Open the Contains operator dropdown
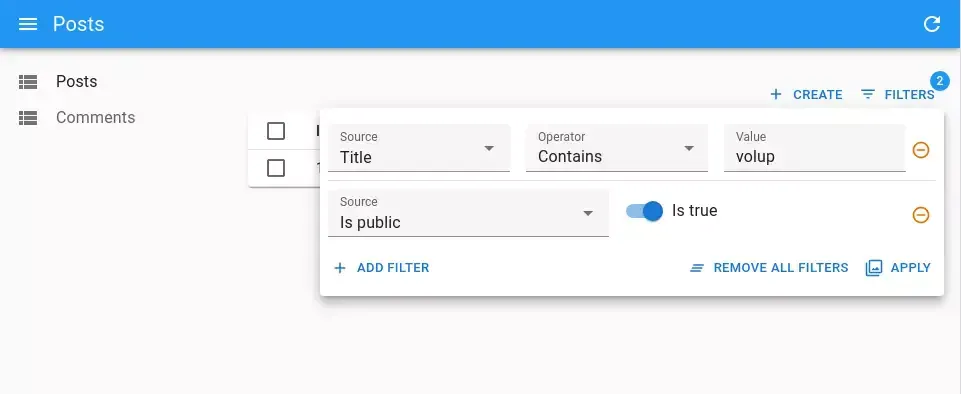 617,148
